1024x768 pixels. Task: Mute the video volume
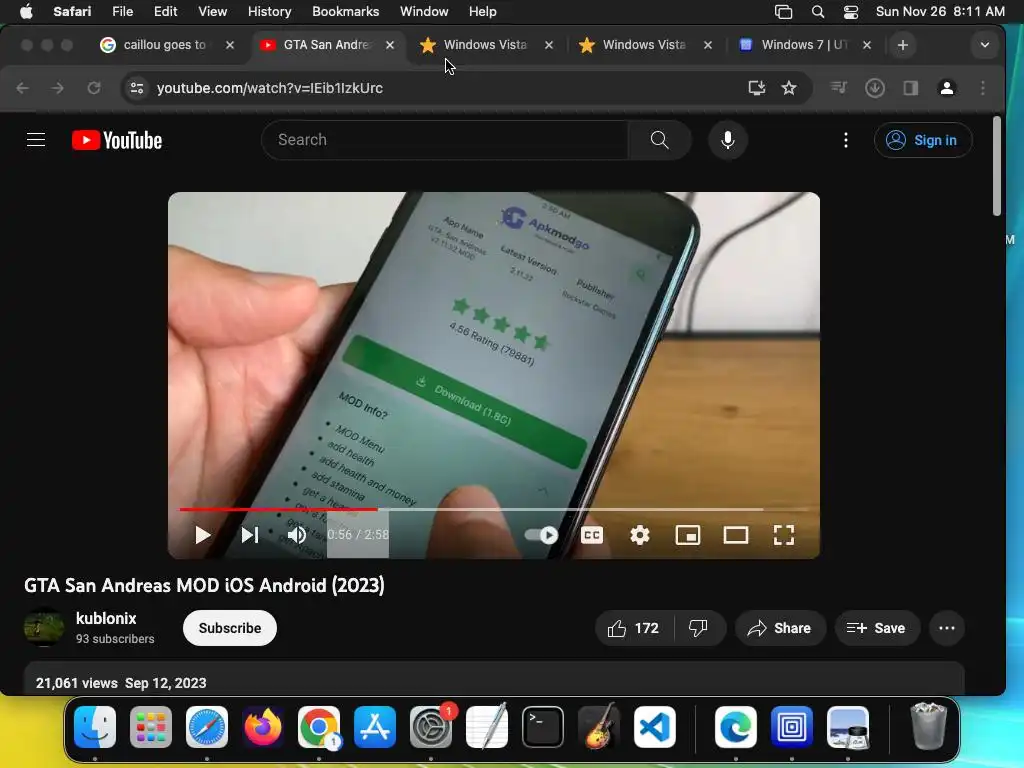tap(296, 535)
